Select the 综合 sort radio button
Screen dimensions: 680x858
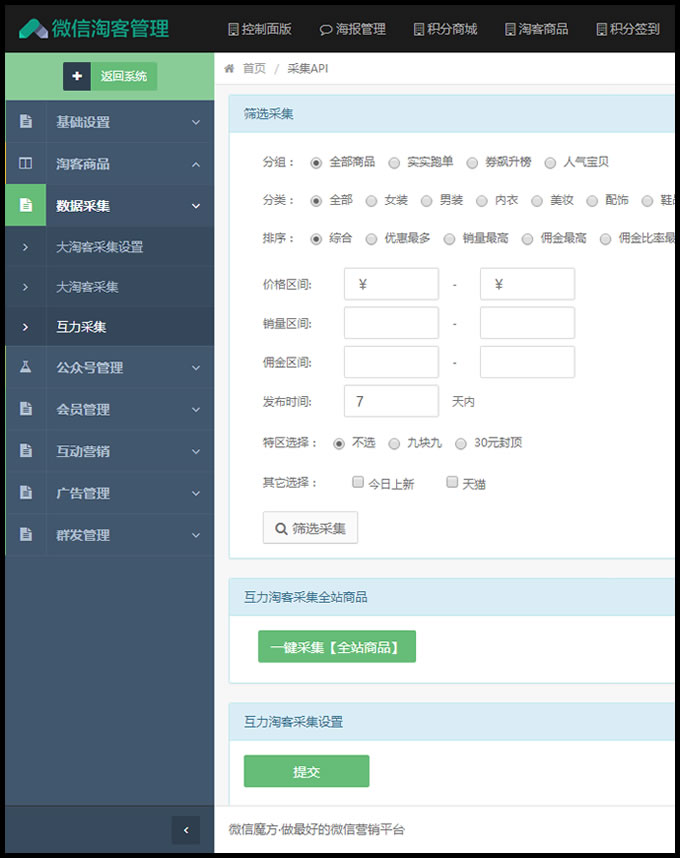316,239
